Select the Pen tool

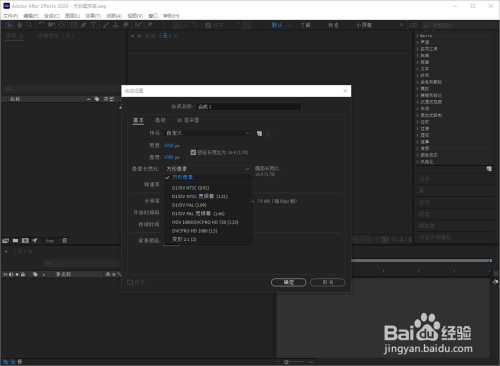coord(84,25)
